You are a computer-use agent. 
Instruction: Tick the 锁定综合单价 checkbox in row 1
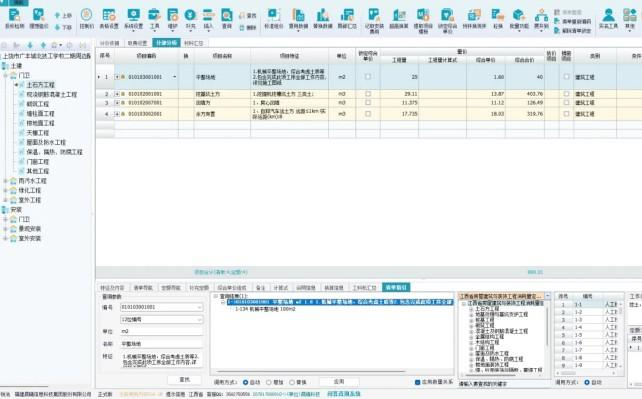[x=368, y=77]
